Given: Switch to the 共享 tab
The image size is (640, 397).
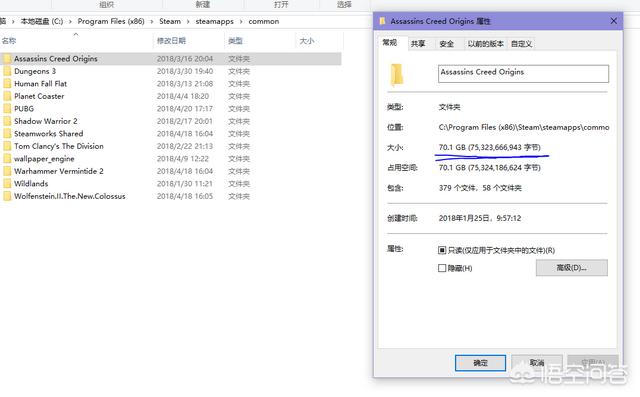Looking at the screenshot, I should point(418,44).
